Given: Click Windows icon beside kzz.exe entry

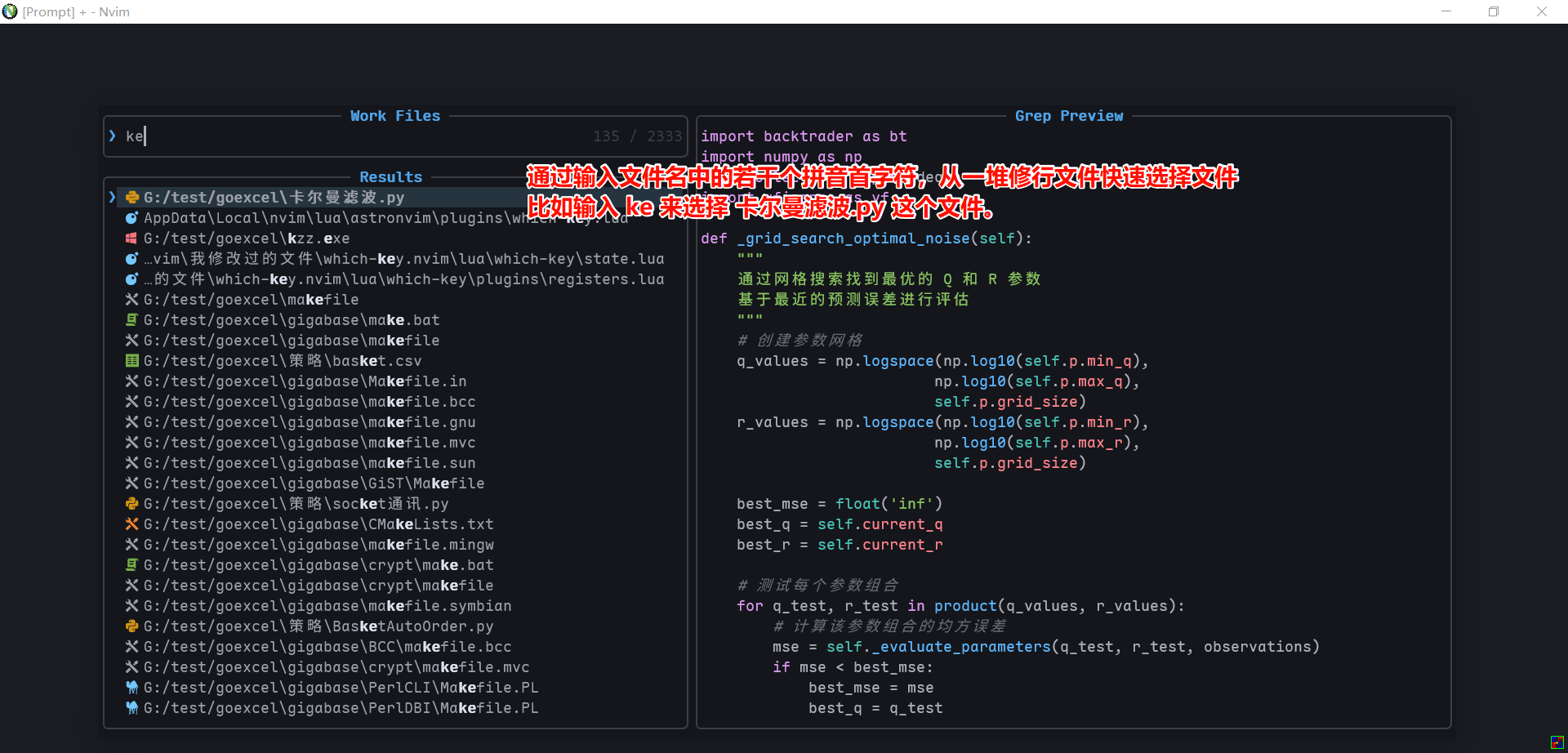Looking at the screenshot, I should click(x=131, y=238).
